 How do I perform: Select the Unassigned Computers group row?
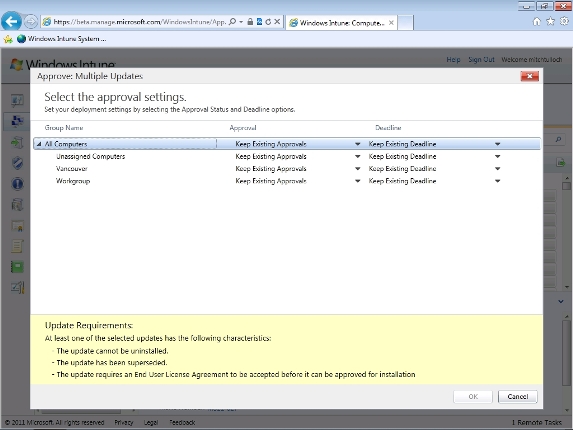[287, 156]
